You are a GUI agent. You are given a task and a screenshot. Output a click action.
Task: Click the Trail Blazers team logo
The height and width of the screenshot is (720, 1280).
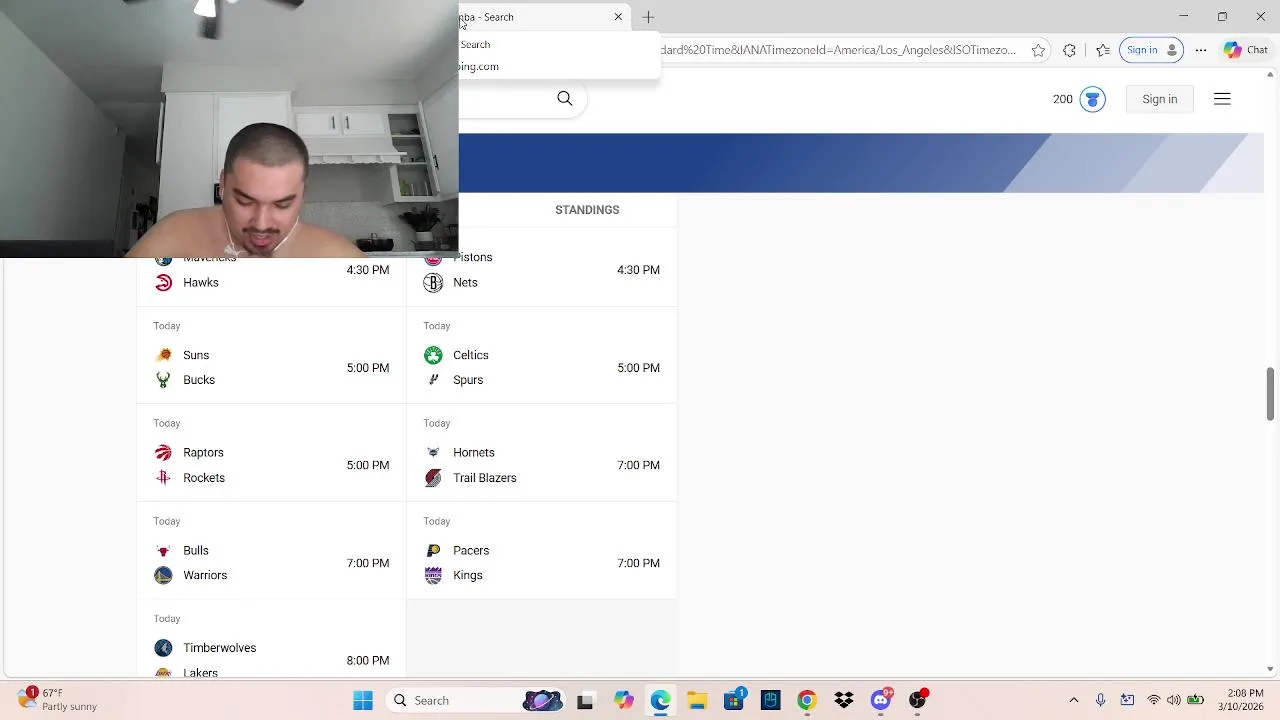coord(433,478)
